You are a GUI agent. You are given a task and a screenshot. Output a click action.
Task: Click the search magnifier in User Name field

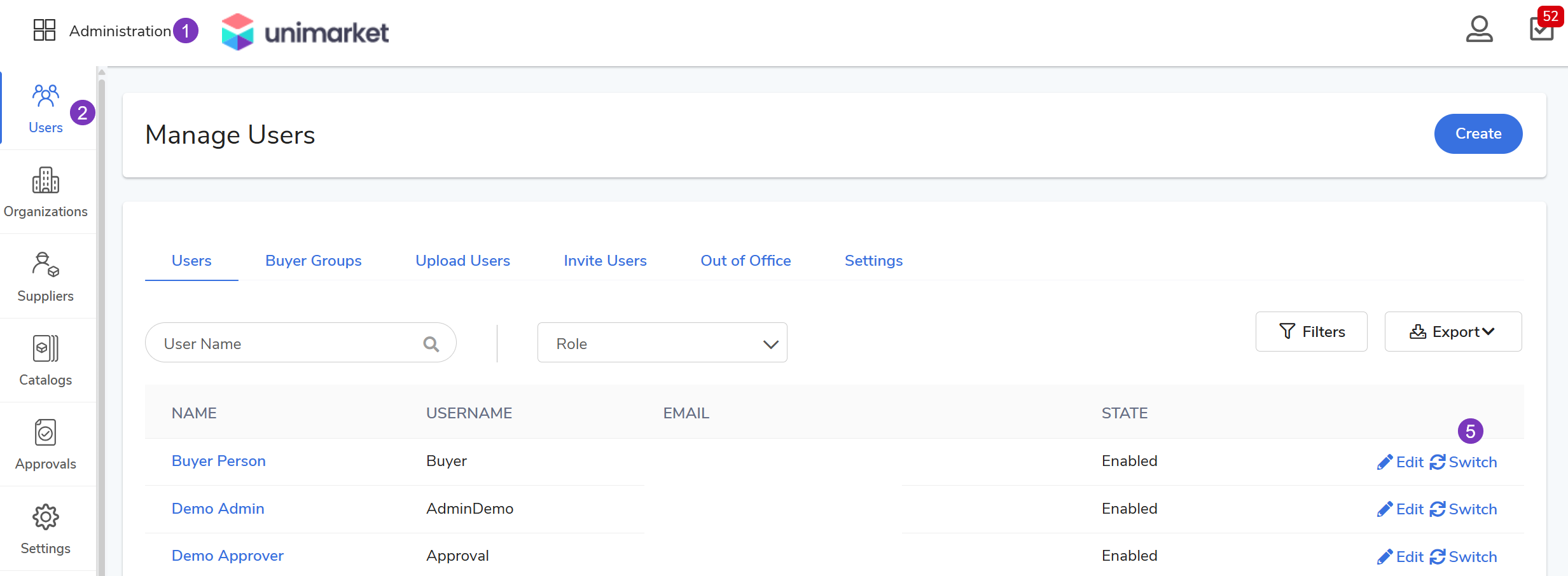pyautogui.click(x=431, y=344)
